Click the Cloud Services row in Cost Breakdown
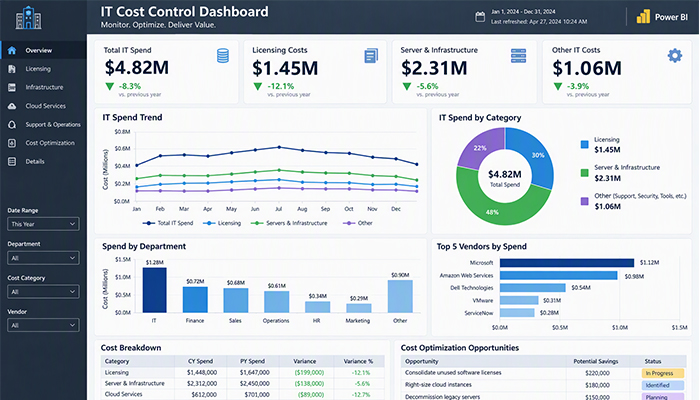This screenshot has width=700, height=400. pyautogui.click(x=242, y=394)
